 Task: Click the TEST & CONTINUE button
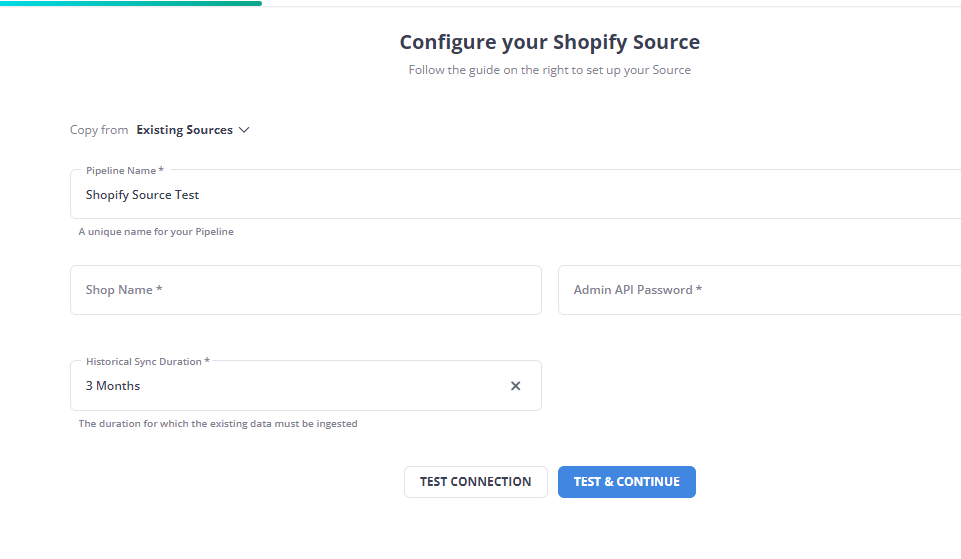click(x=626, y=482)
